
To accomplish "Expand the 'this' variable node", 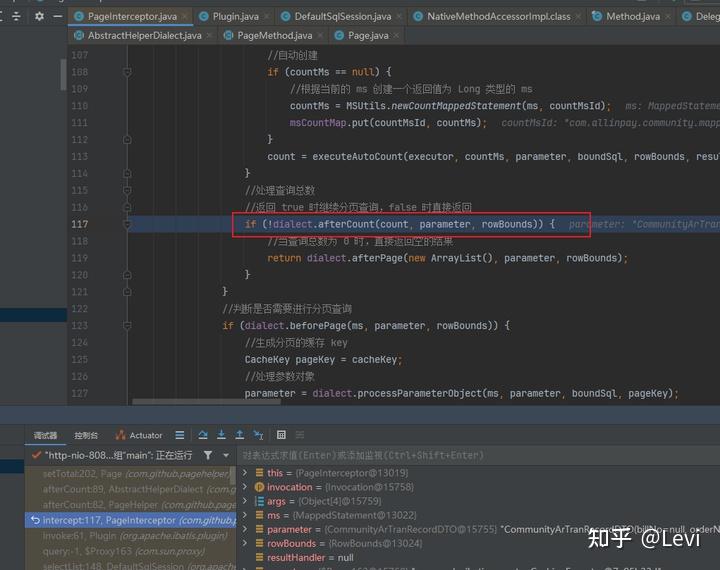I will (245, 473).
